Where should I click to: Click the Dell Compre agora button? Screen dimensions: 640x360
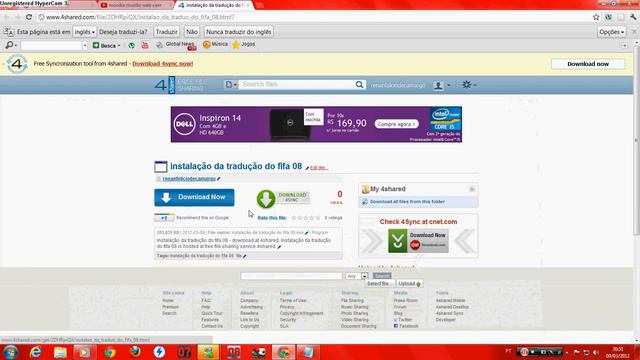pyautogui.click(x=396, y=124)
